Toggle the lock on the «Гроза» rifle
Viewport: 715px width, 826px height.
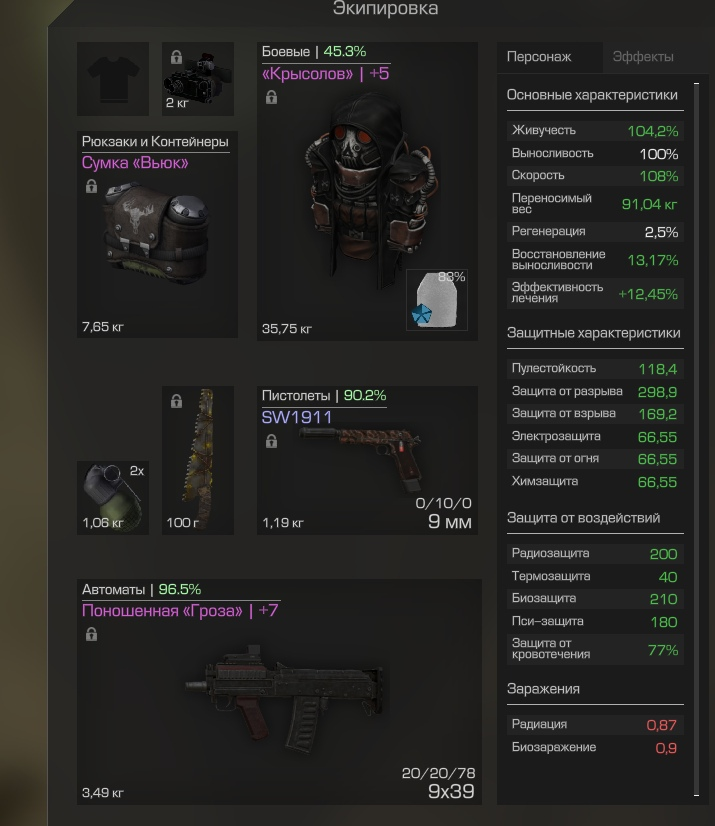coord(91,634)
